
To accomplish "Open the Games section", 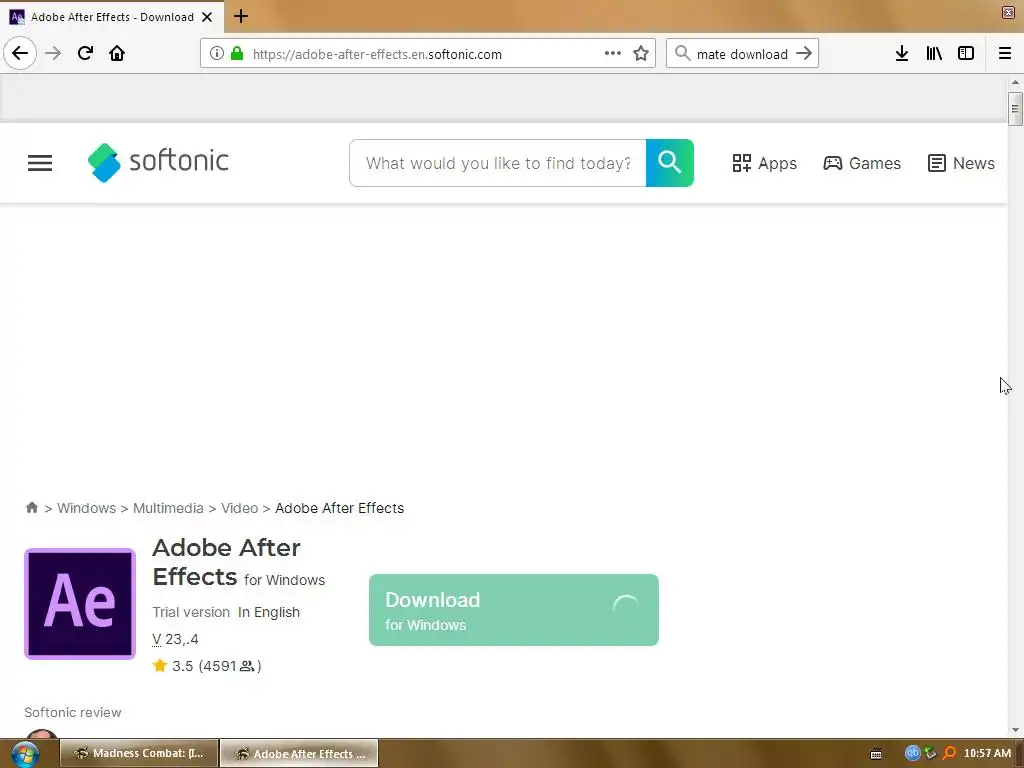I will pyautogui.click(x=862, y=163).
